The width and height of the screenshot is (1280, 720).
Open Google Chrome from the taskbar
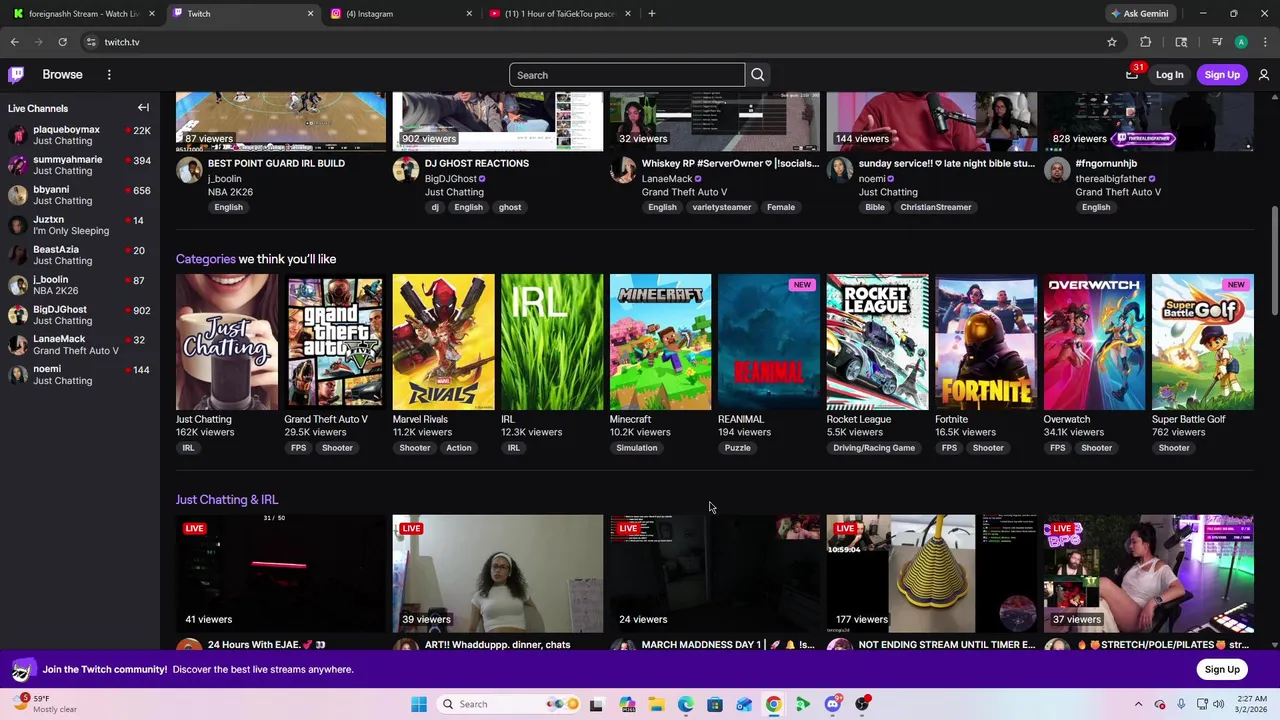[x=773, y=704]
